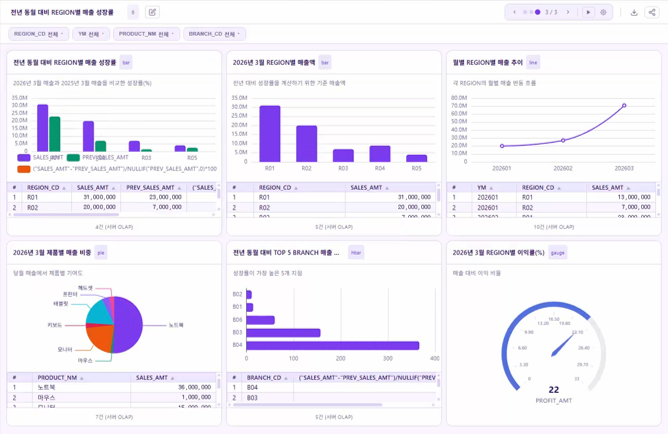Screen dimensions: 668x434
Task: Download the dashboard with the download icon
Action: coord(634,12)
